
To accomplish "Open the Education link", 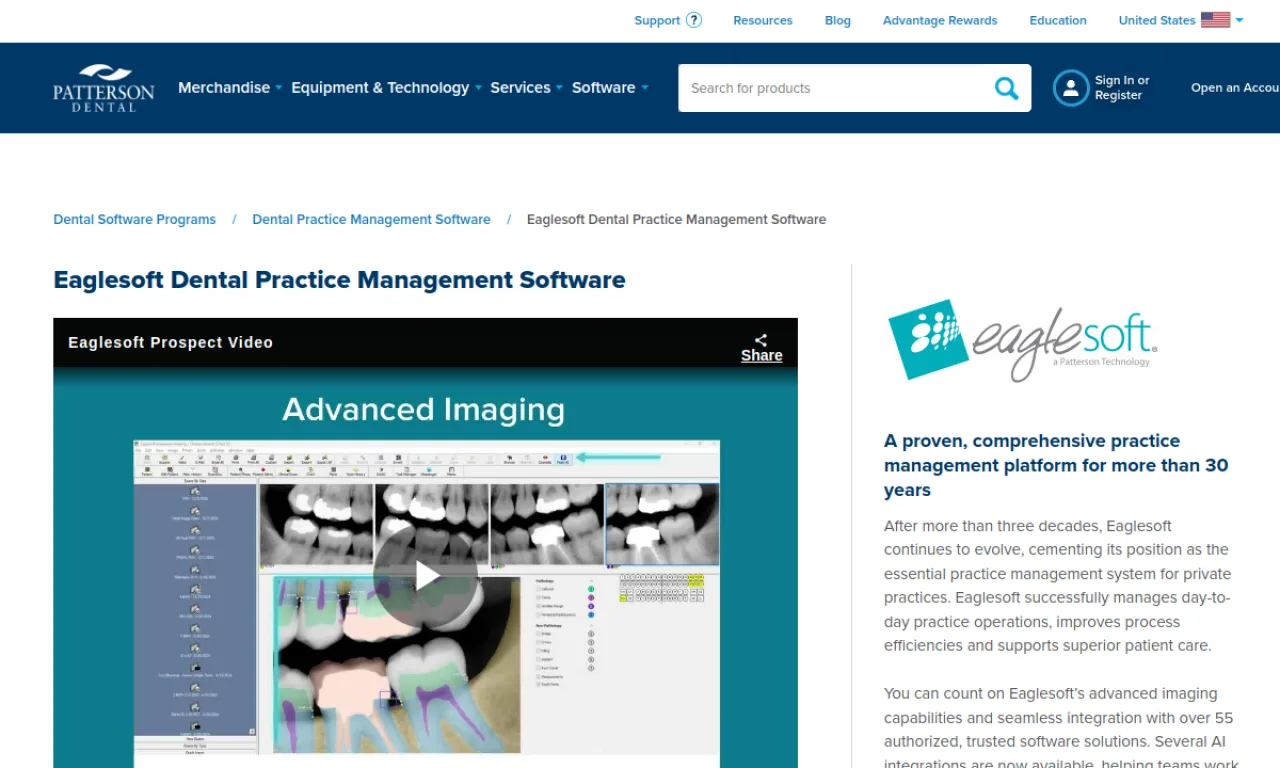I will click(x=1058, y=20).
